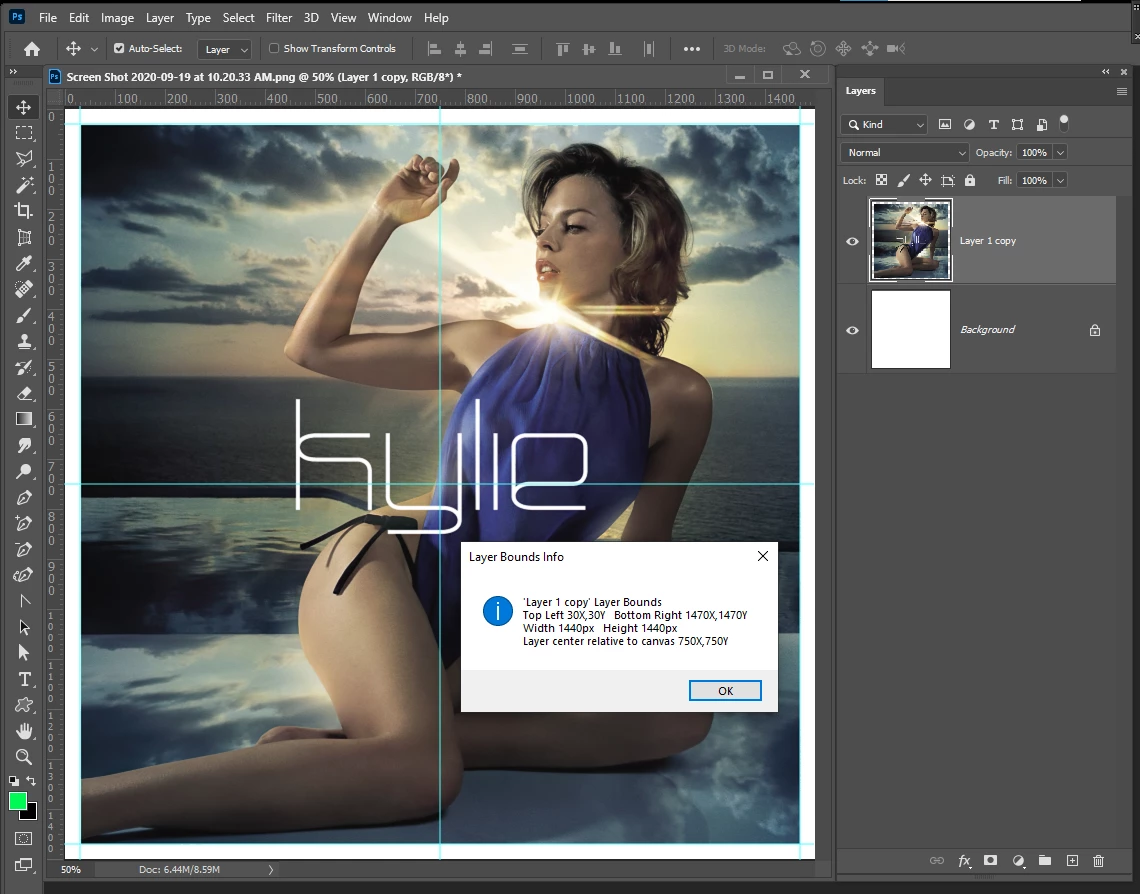Open the blend mode Normal dropdown
The height and width of the screenshot is (894, 1140).
pos(904,153)
